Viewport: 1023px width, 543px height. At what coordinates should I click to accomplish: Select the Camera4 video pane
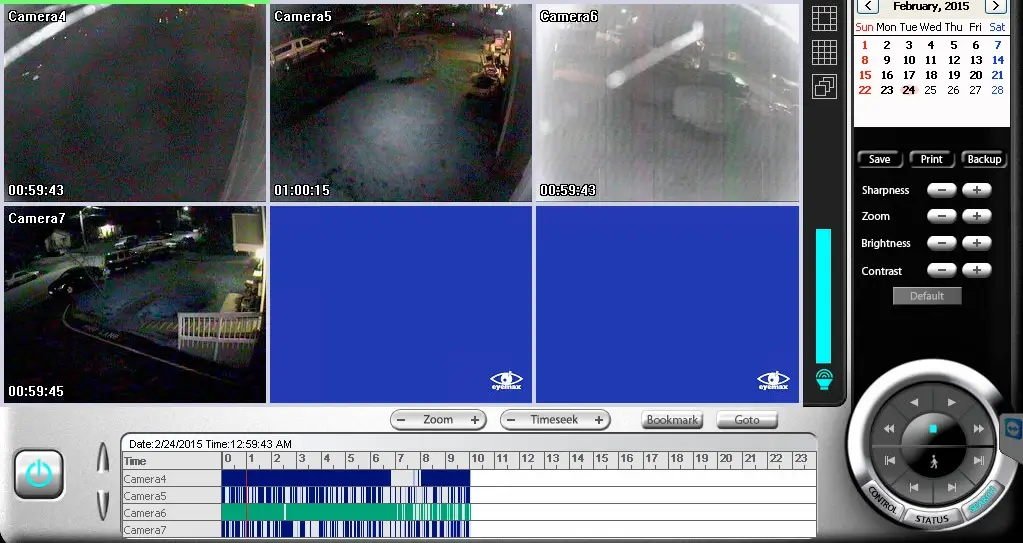[135, 102]
